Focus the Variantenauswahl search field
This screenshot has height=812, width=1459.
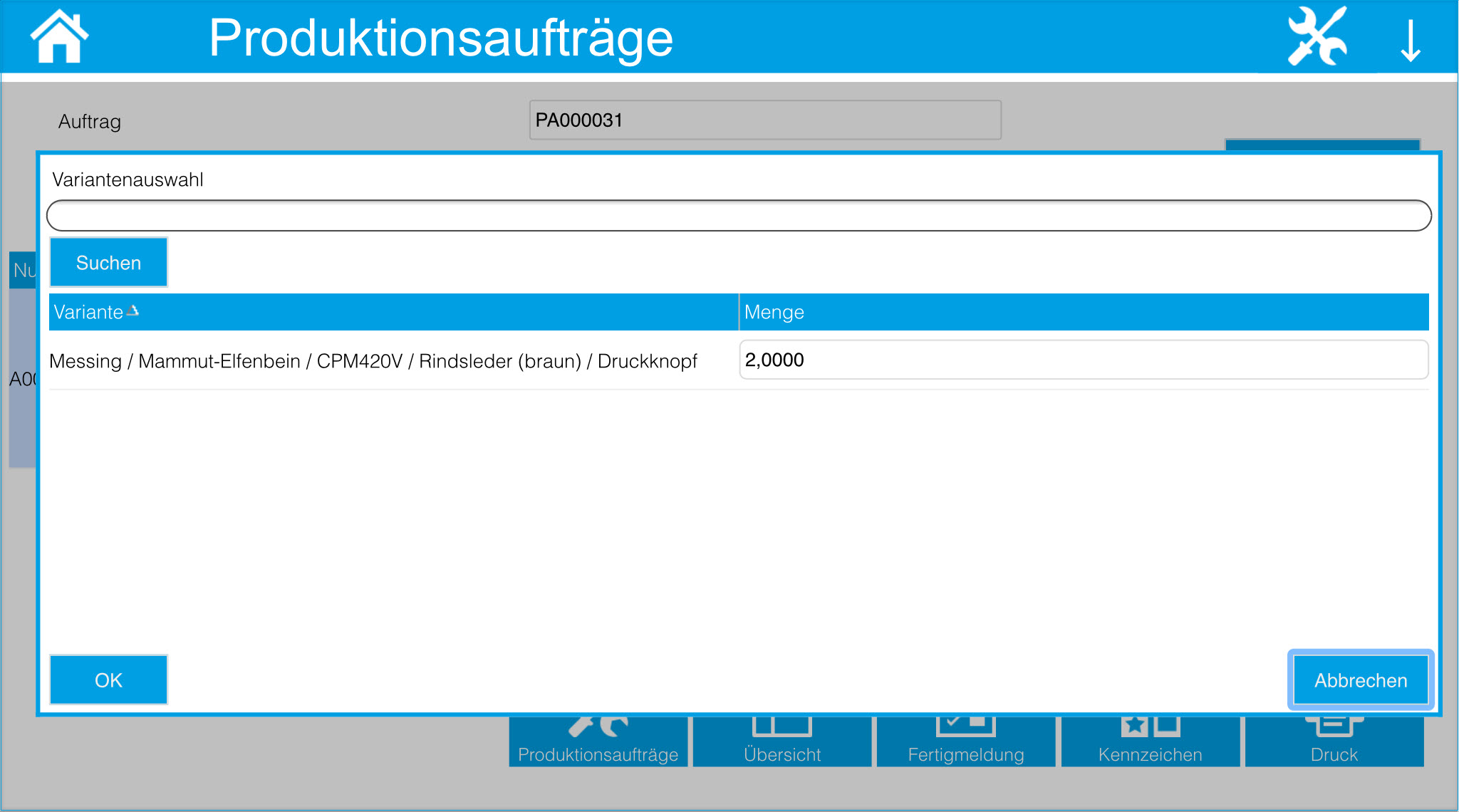coord(738,216)
